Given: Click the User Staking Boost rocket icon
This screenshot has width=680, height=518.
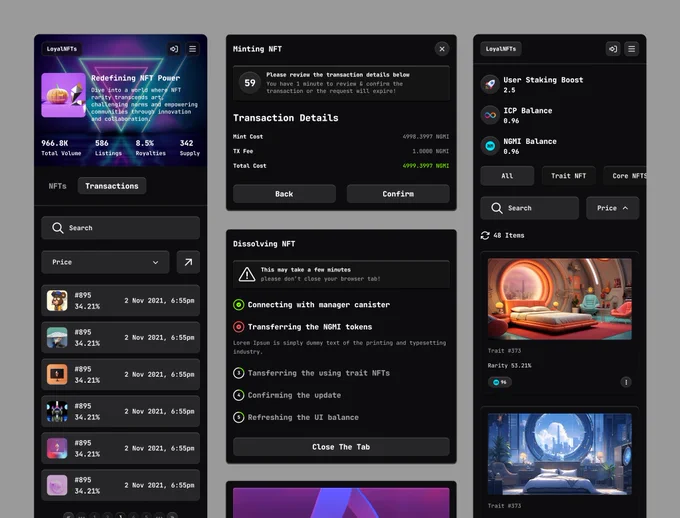Looking at the screenshot, I should point(490,84).
